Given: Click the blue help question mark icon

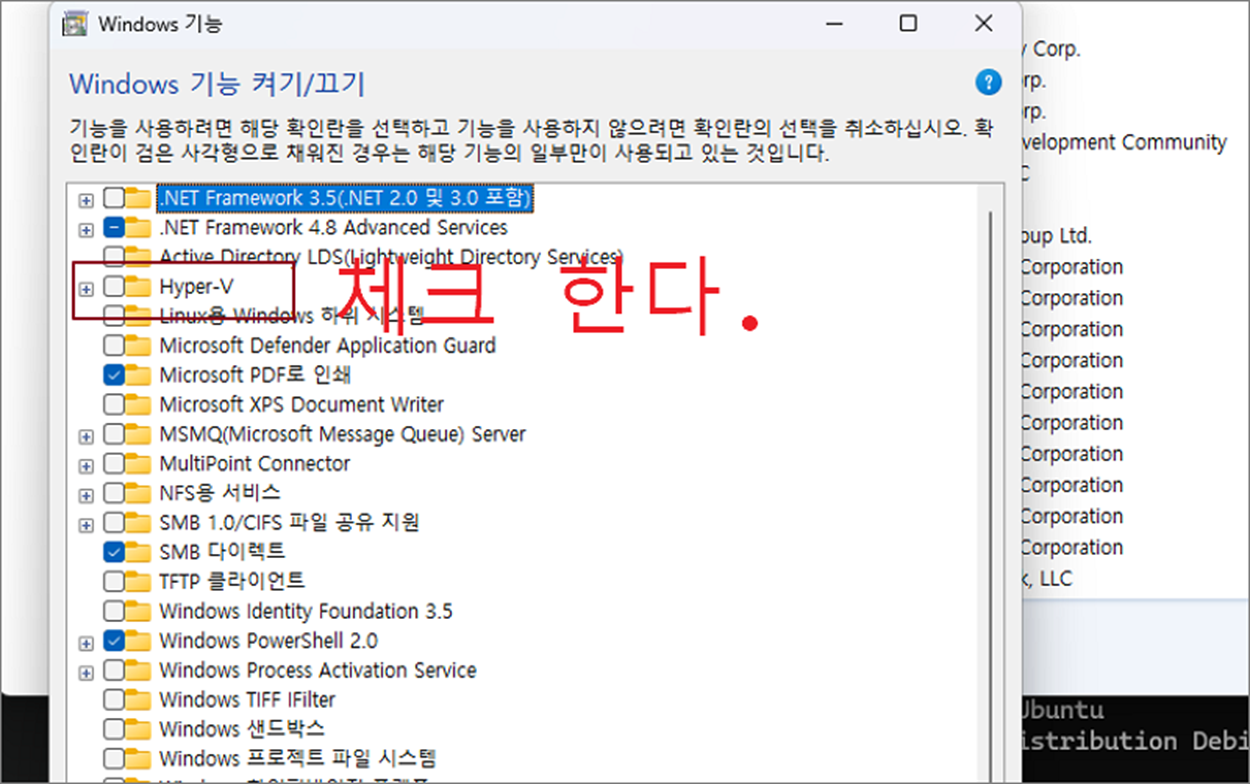Looking at the screenshot, I should (988, 82).
